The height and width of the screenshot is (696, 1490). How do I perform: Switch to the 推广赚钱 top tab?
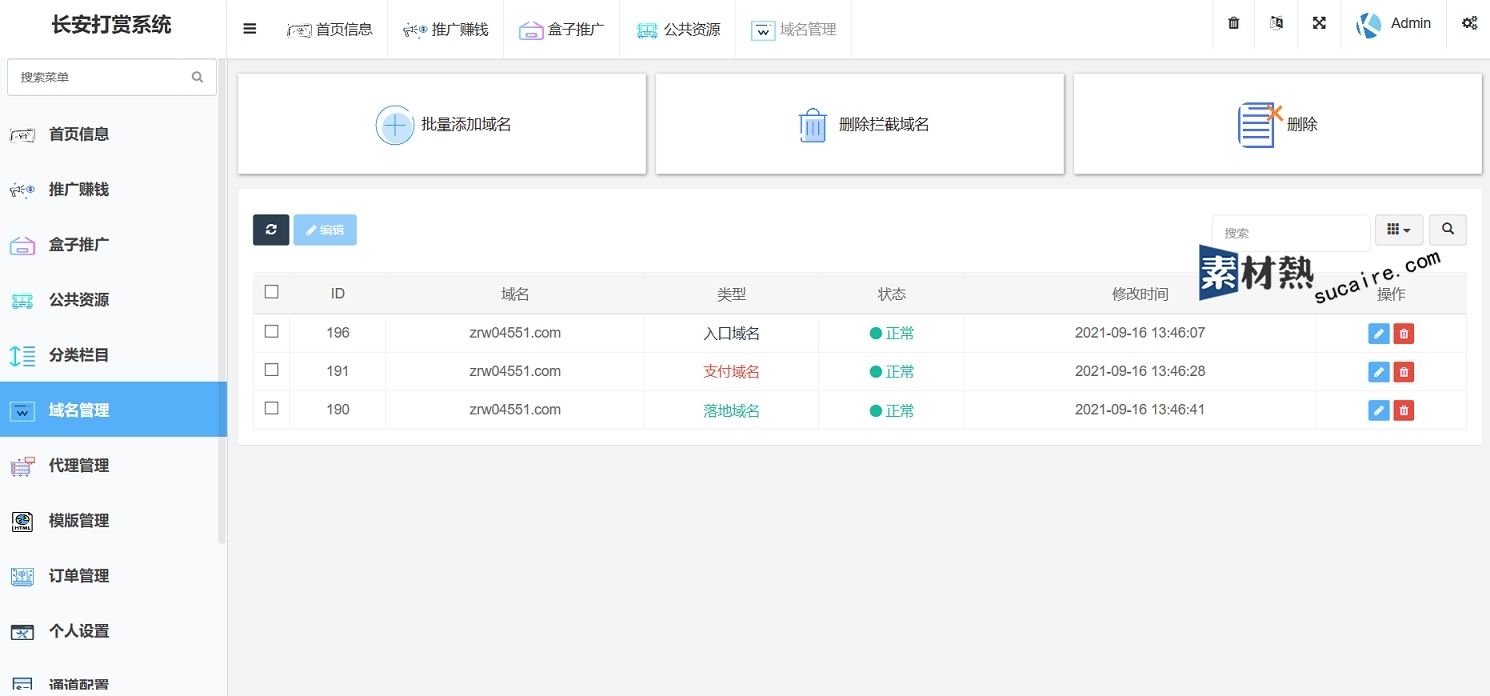pos(446,29)
